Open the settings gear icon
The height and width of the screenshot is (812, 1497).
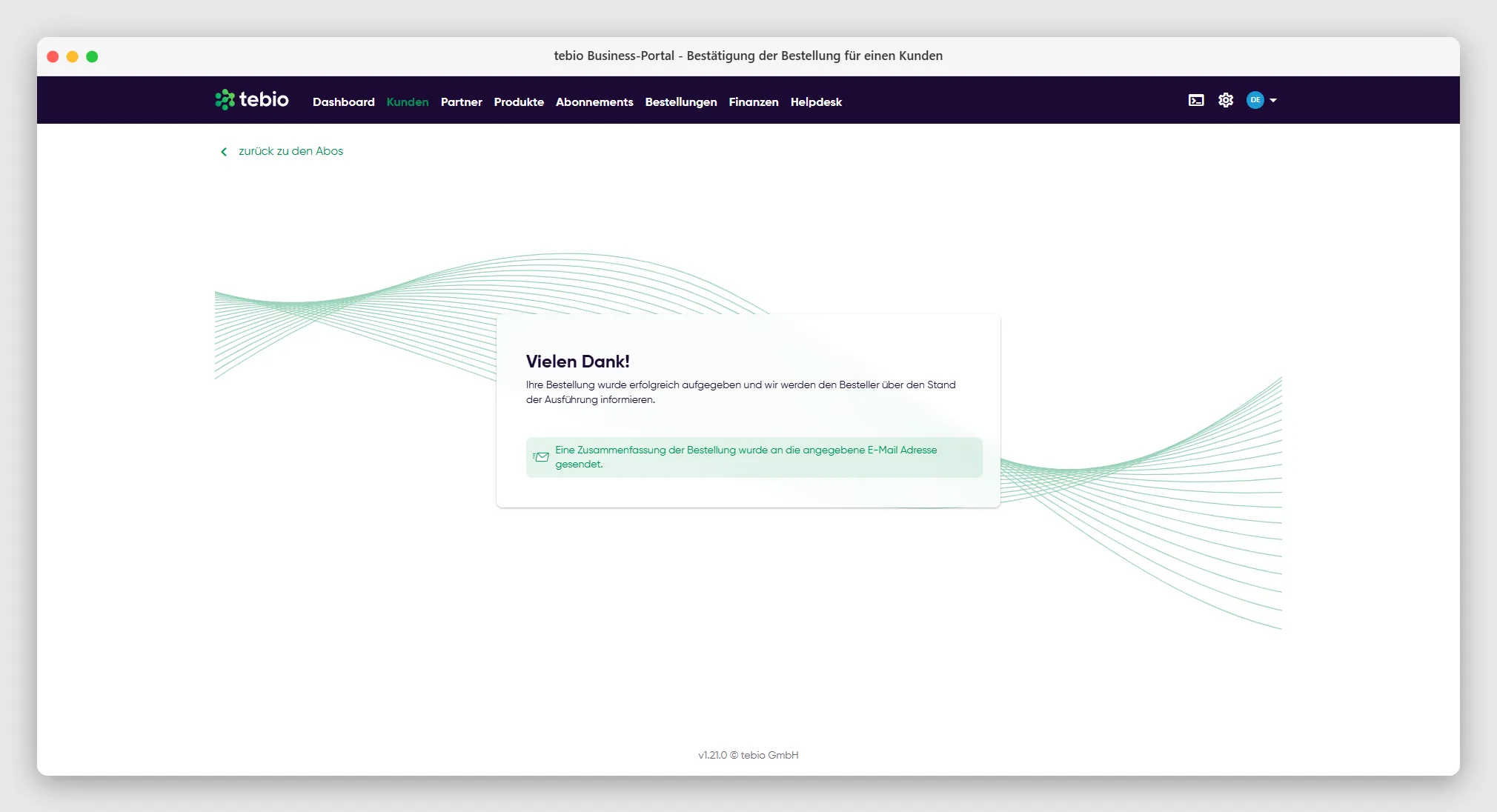pyautogui.click(x=1226, y=100)
